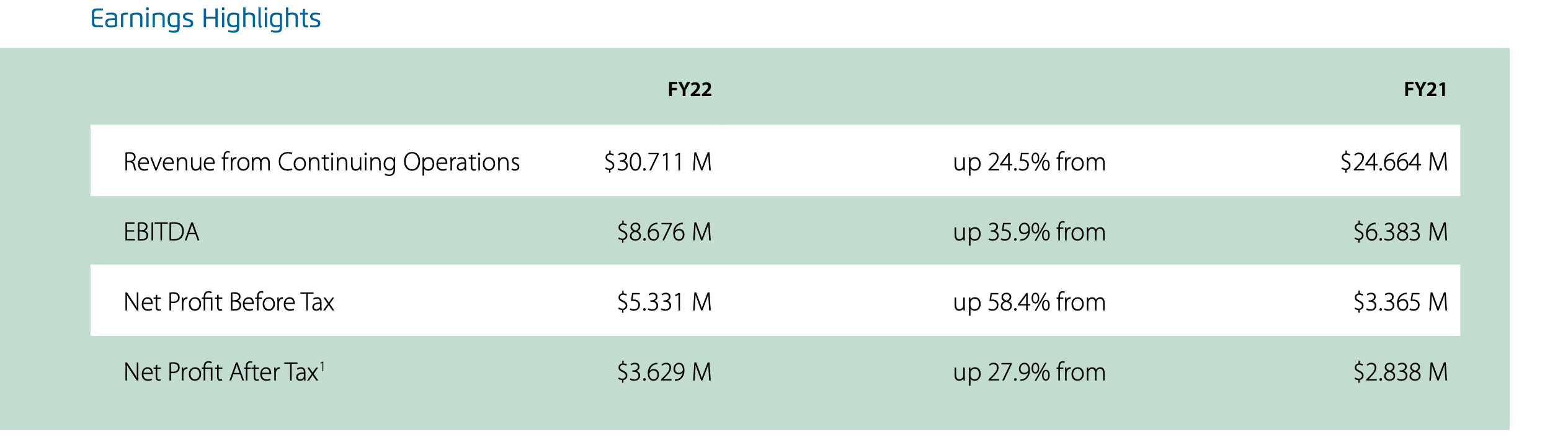Open footnote 1 beside Net Profit After Tax
The width and height of the screenshot is (1568, 445).
point(323,367)
